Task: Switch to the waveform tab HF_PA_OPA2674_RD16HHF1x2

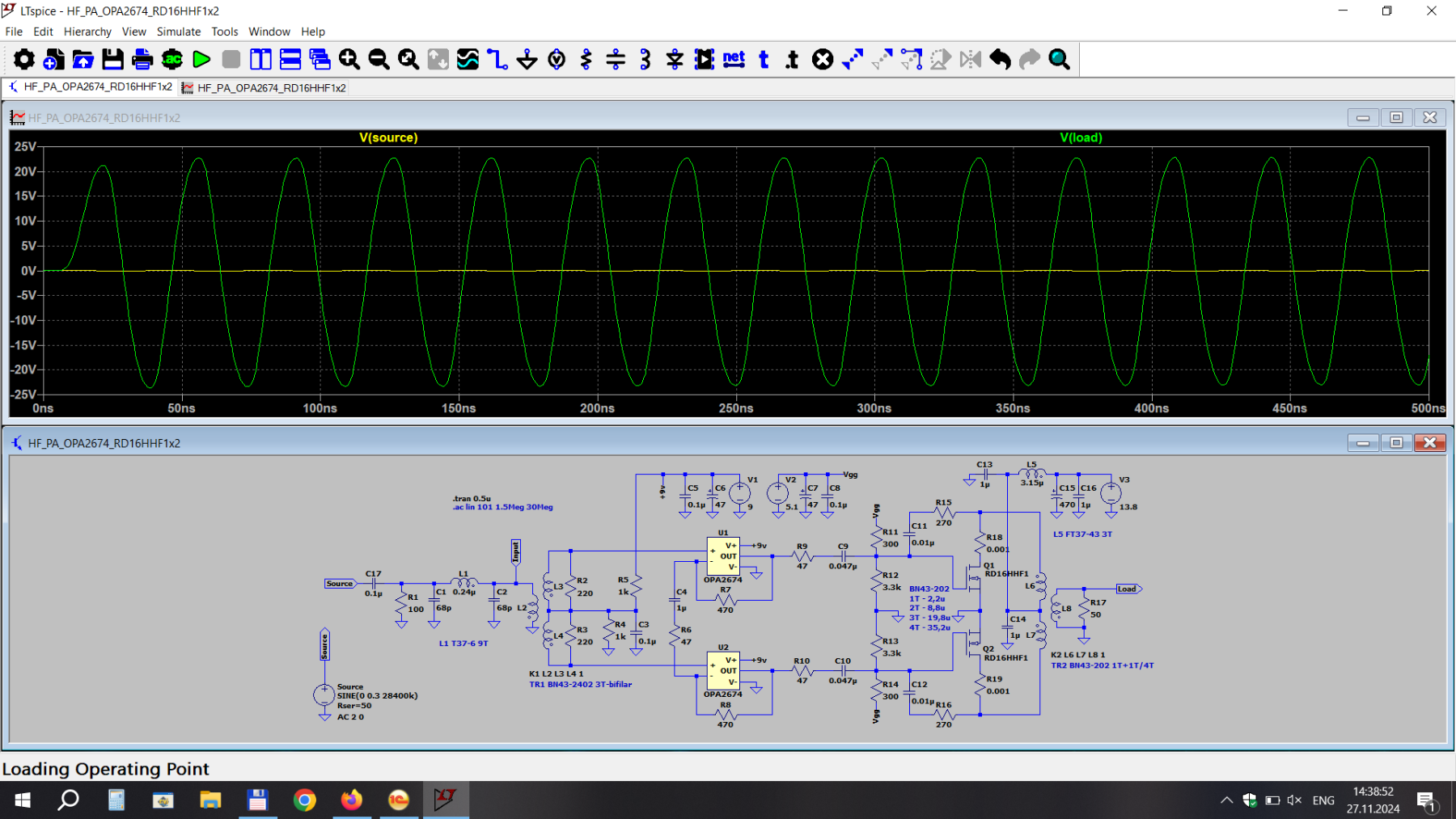Action: [x=264, y=87]
